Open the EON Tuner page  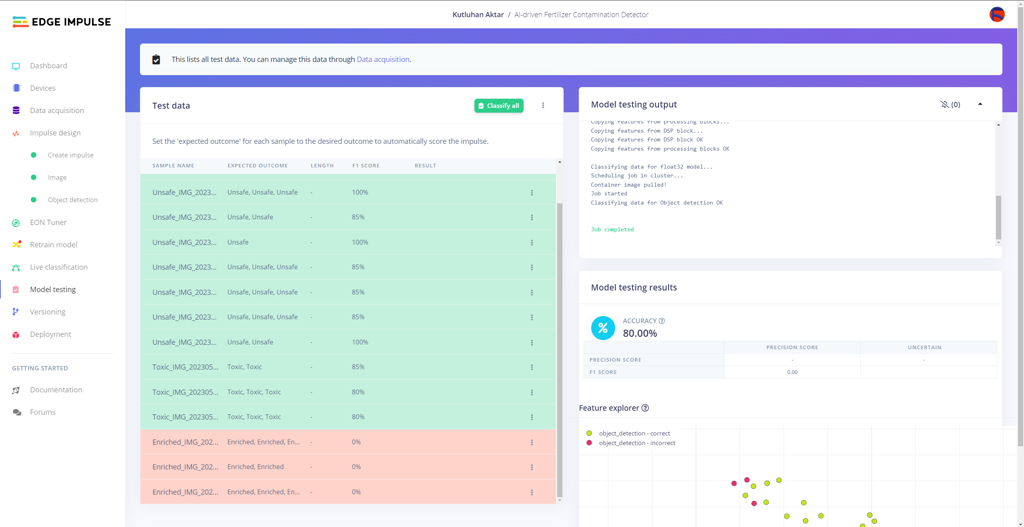tap(48, 222)
